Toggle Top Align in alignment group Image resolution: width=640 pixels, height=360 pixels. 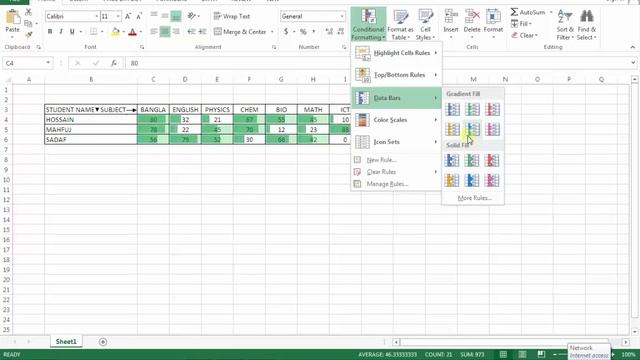(154, 16)
